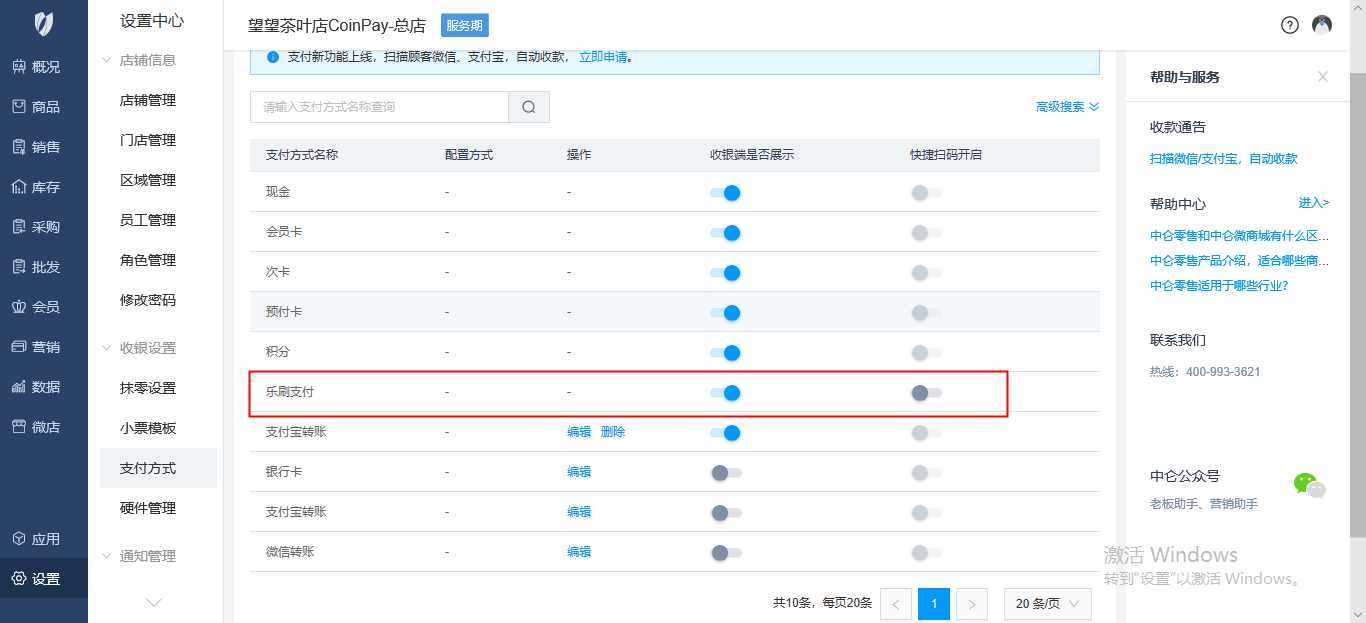Go to 库存 in the sidebar
This screenshot has height=623, width=1366.
[44, 187]
